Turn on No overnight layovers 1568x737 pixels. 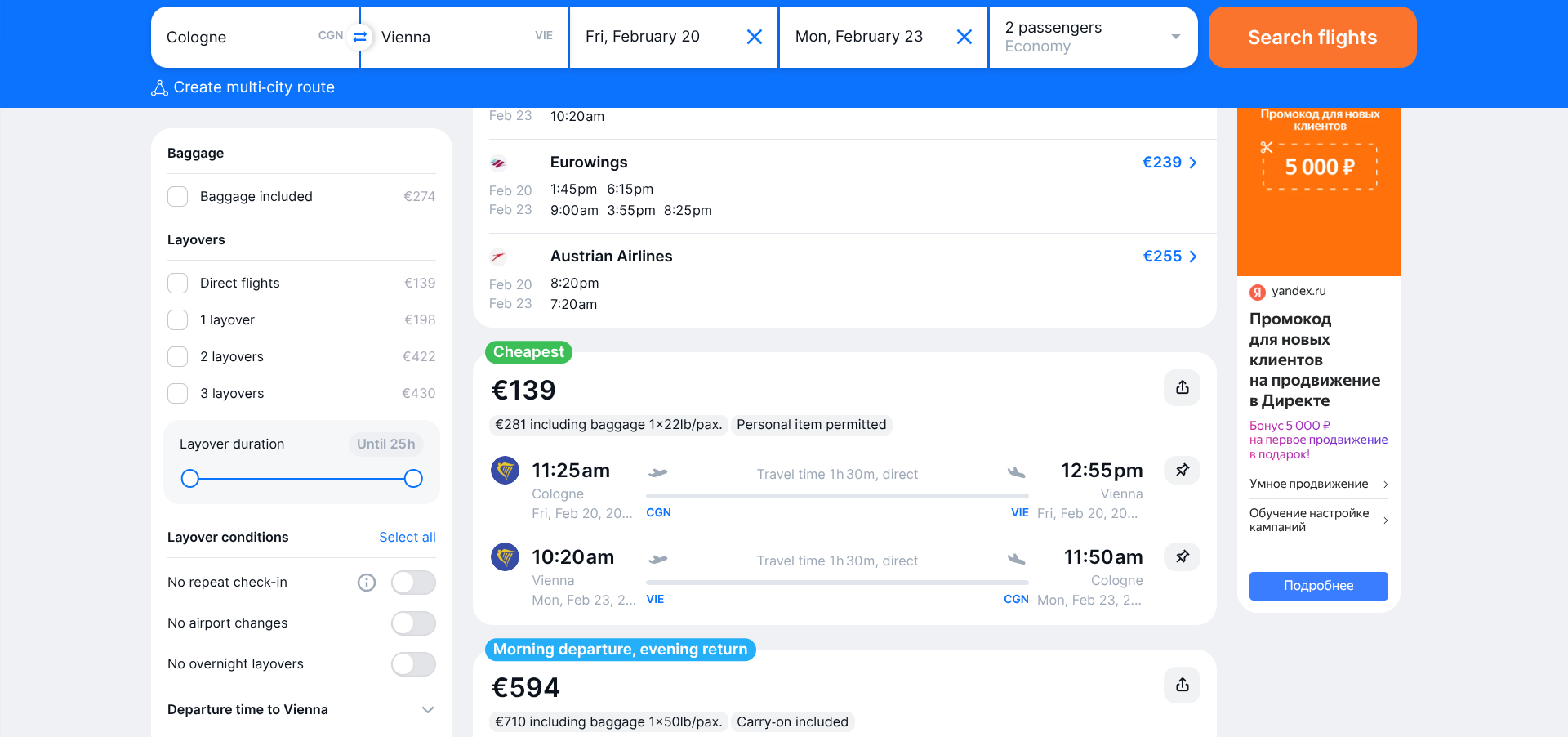point(413,664)
